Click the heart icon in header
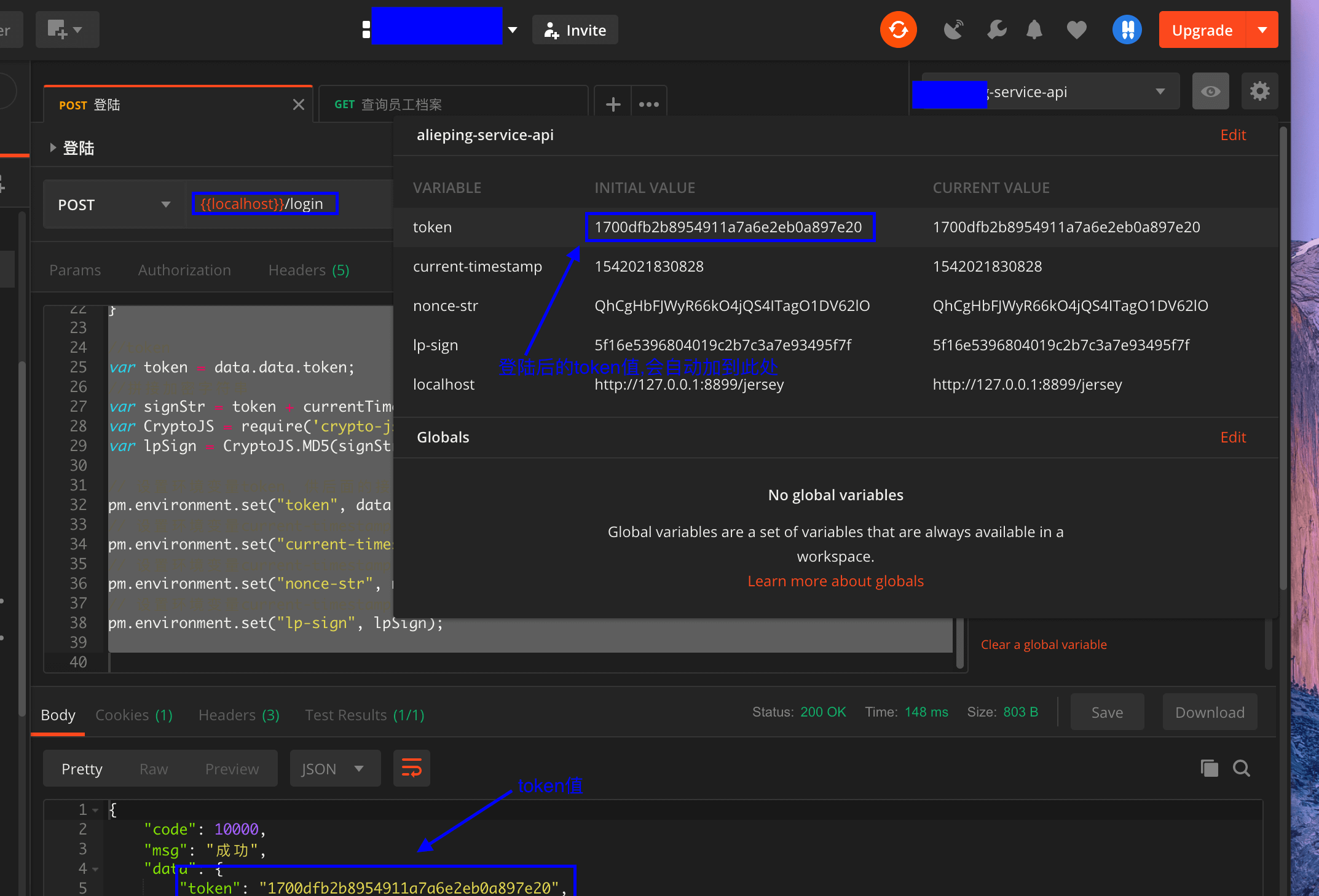This screenshot has height=896, width=1319. 1076,29
